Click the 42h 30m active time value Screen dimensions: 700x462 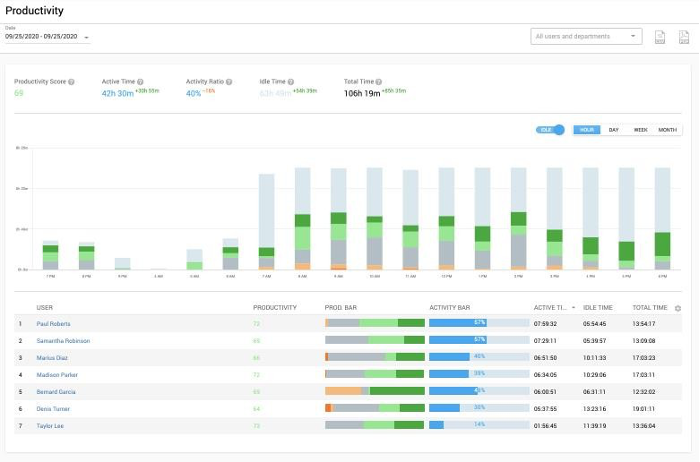coord(118,93)
